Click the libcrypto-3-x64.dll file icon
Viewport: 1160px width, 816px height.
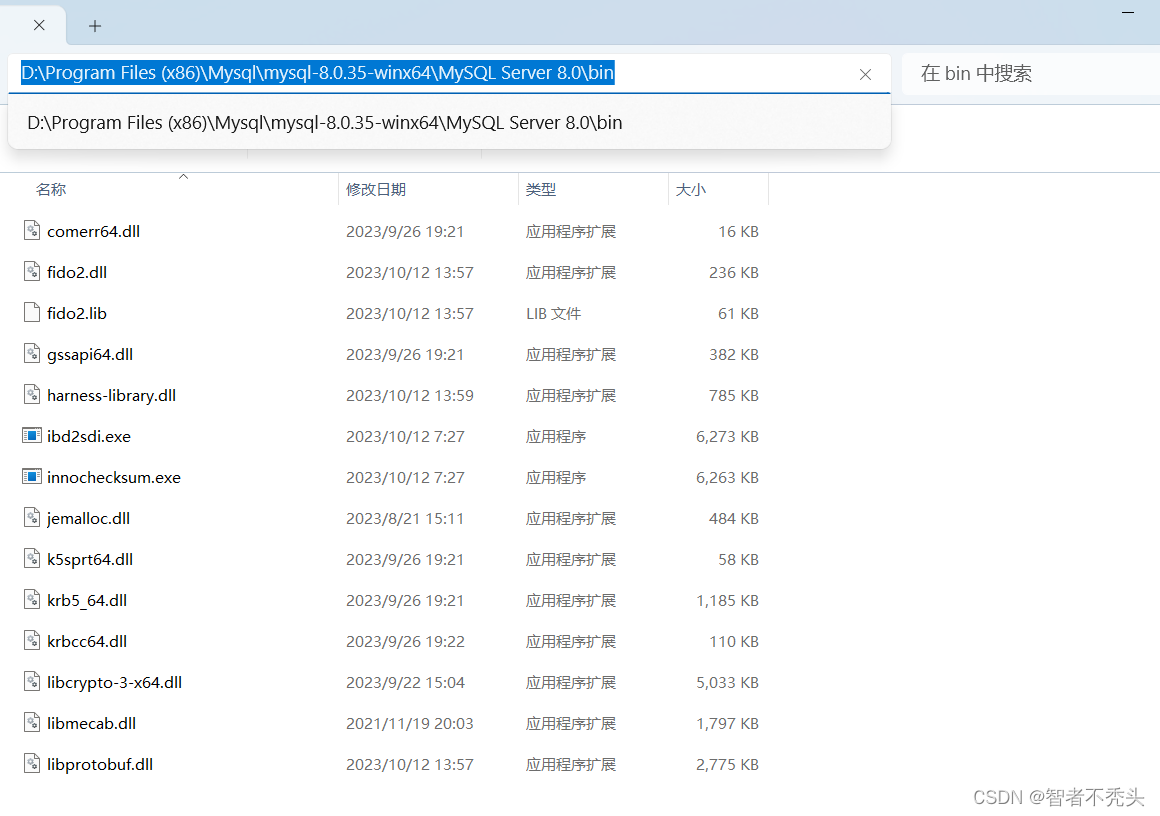click(32, 682)
